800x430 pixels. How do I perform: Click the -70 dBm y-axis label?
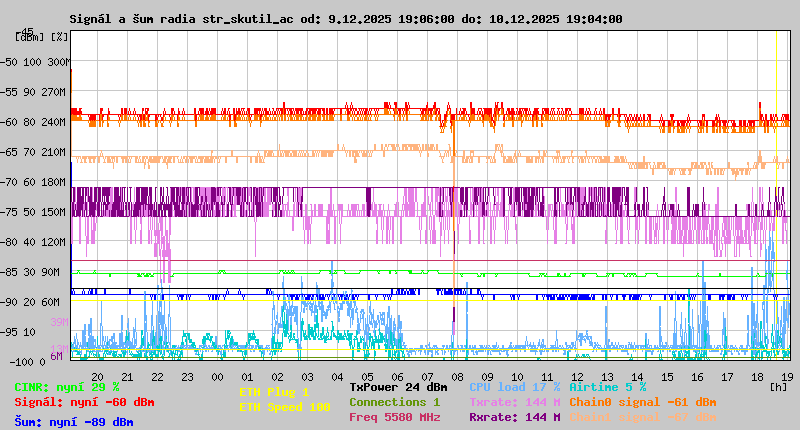click(x=8, y=182)
